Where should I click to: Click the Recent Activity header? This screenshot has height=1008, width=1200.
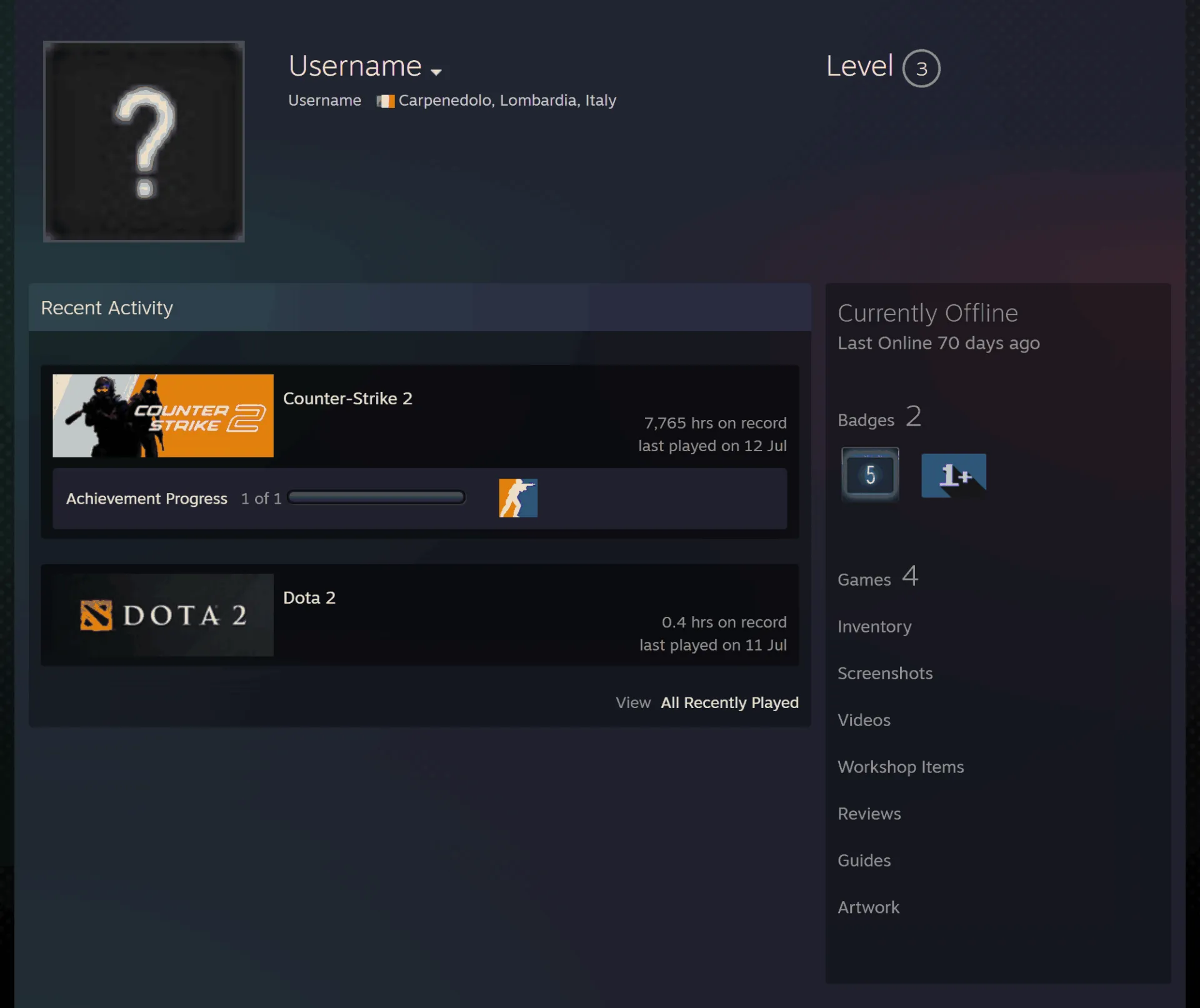[x=419, y=307]
